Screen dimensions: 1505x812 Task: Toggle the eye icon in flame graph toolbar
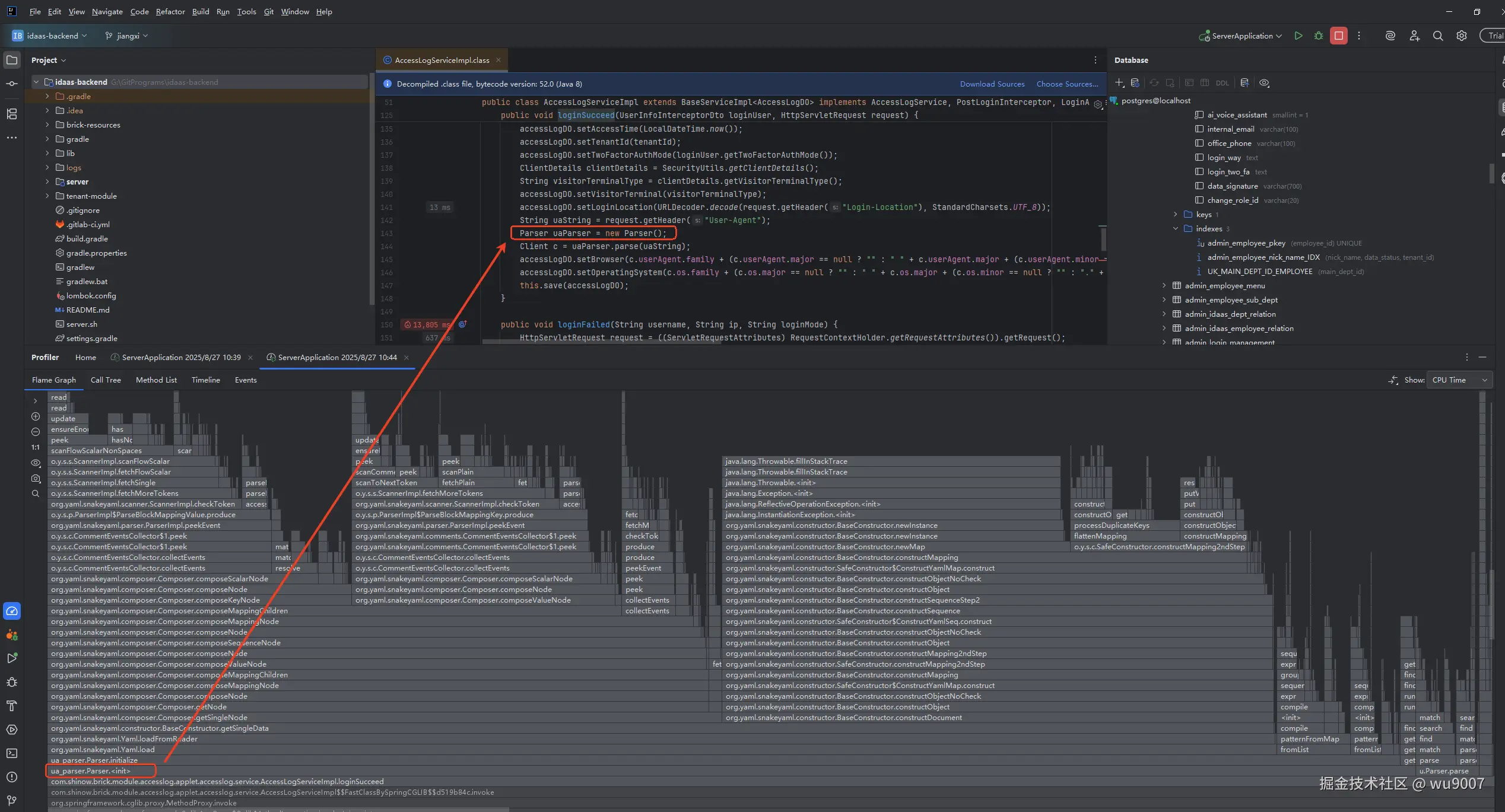[36, 463]
